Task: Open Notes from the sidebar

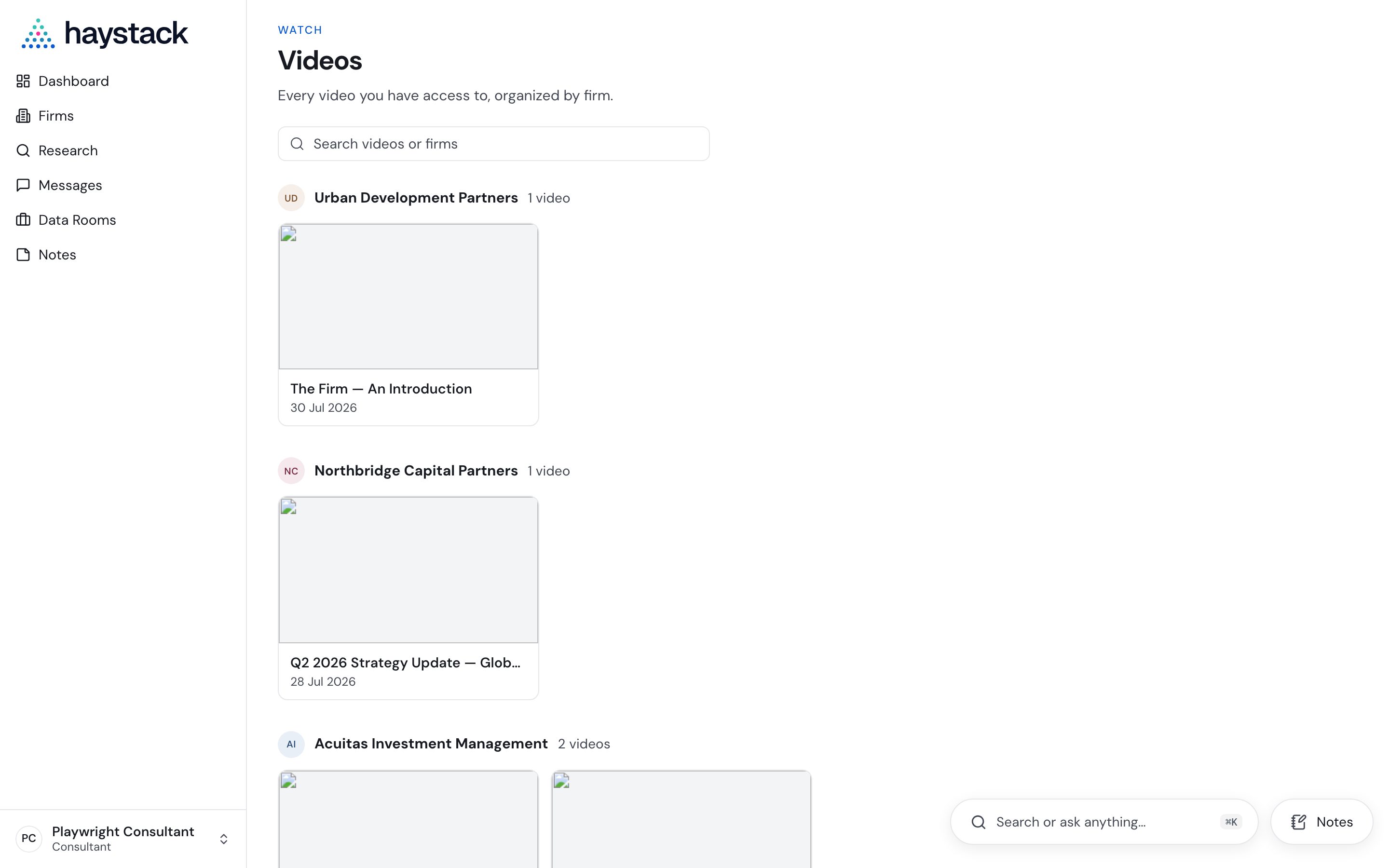Action: tap(123, 254)
